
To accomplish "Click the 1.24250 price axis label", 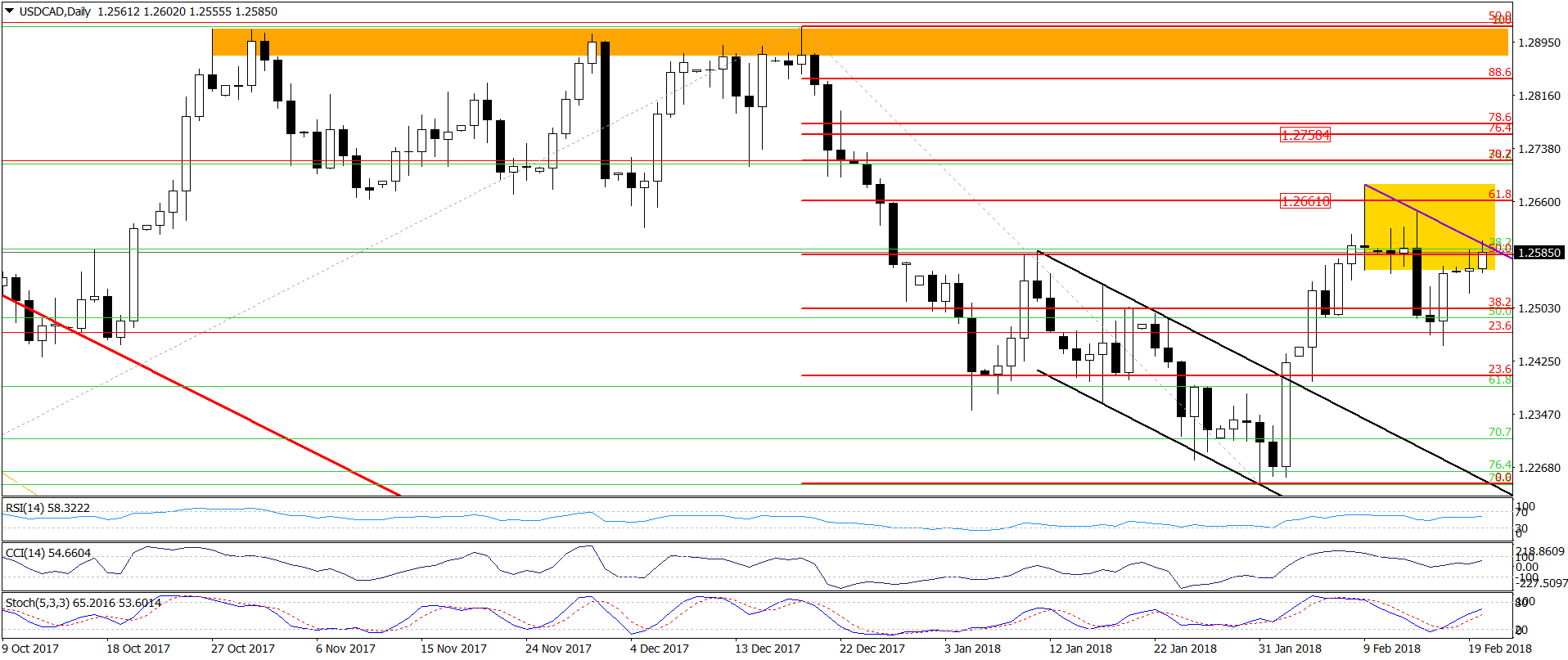I will tap(1539, 361).
